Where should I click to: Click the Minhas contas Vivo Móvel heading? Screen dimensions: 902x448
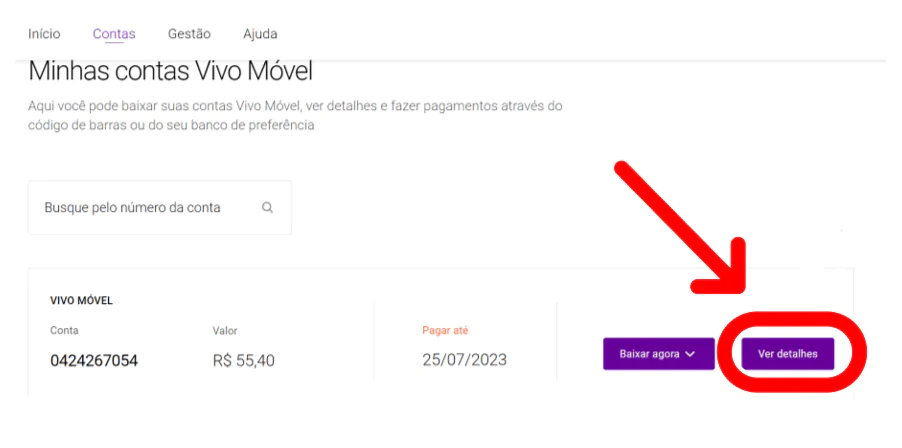tap(170, 71)
